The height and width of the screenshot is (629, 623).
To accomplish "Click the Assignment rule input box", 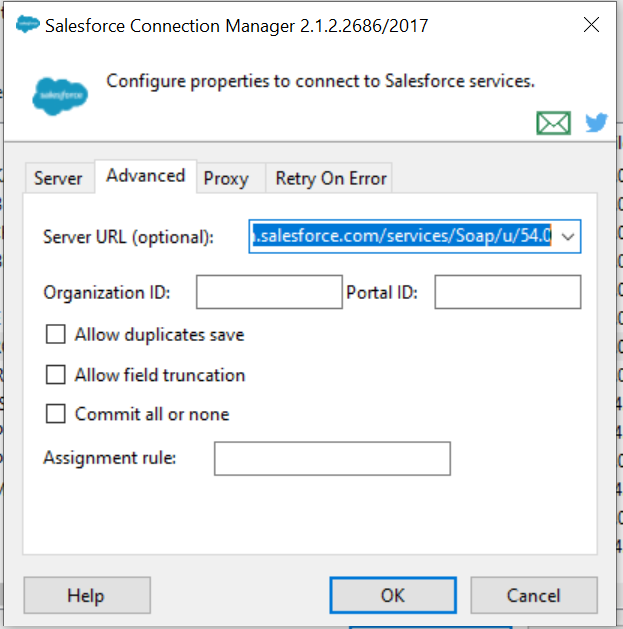I will coord(332,459).
